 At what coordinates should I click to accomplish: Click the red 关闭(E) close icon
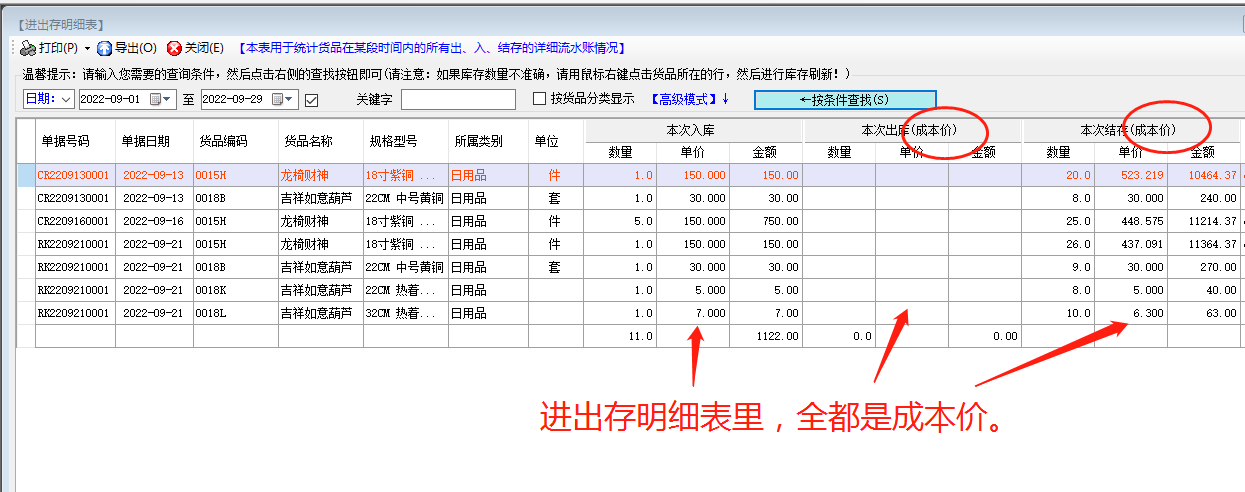coord(174,48)
